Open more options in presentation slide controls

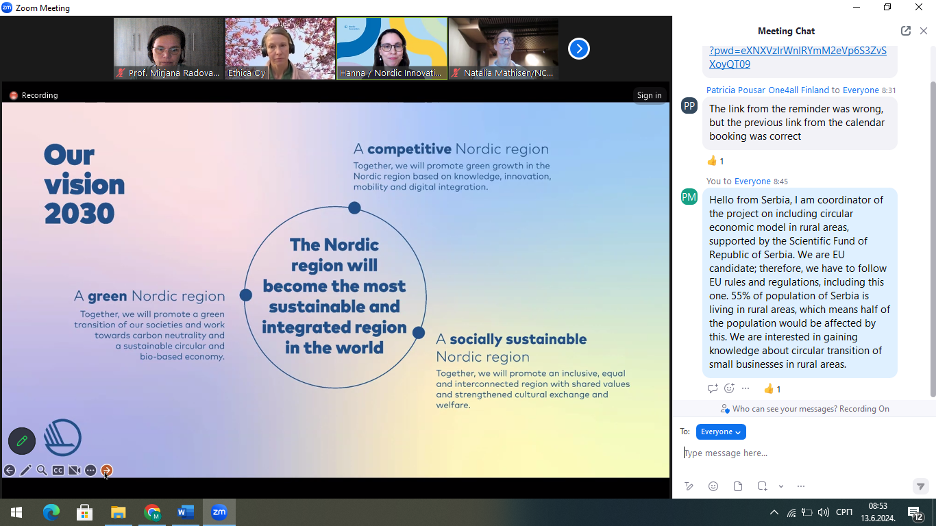coord(90,470)
